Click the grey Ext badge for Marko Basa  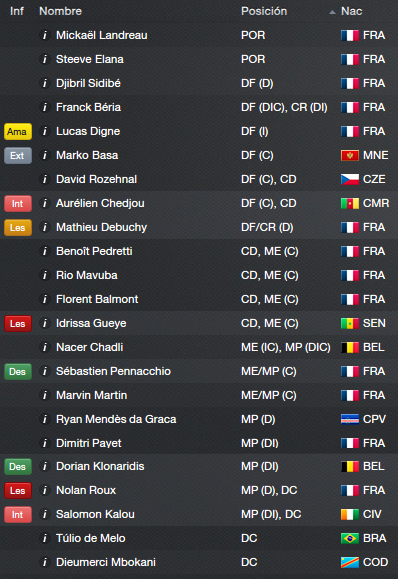tap(18, 155)
